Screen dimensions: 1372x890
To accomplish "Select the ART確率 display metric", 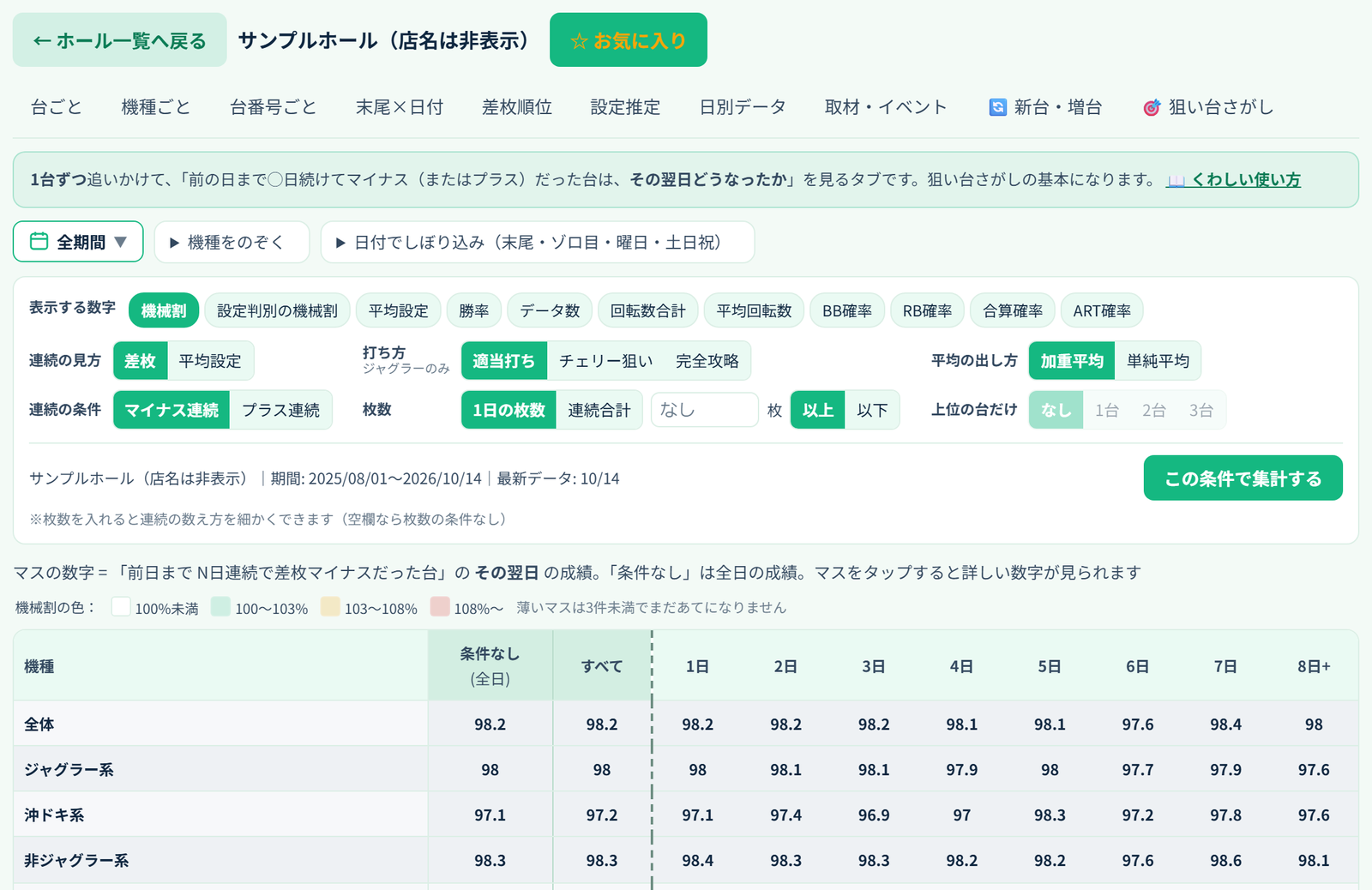I will point(1102,310).
